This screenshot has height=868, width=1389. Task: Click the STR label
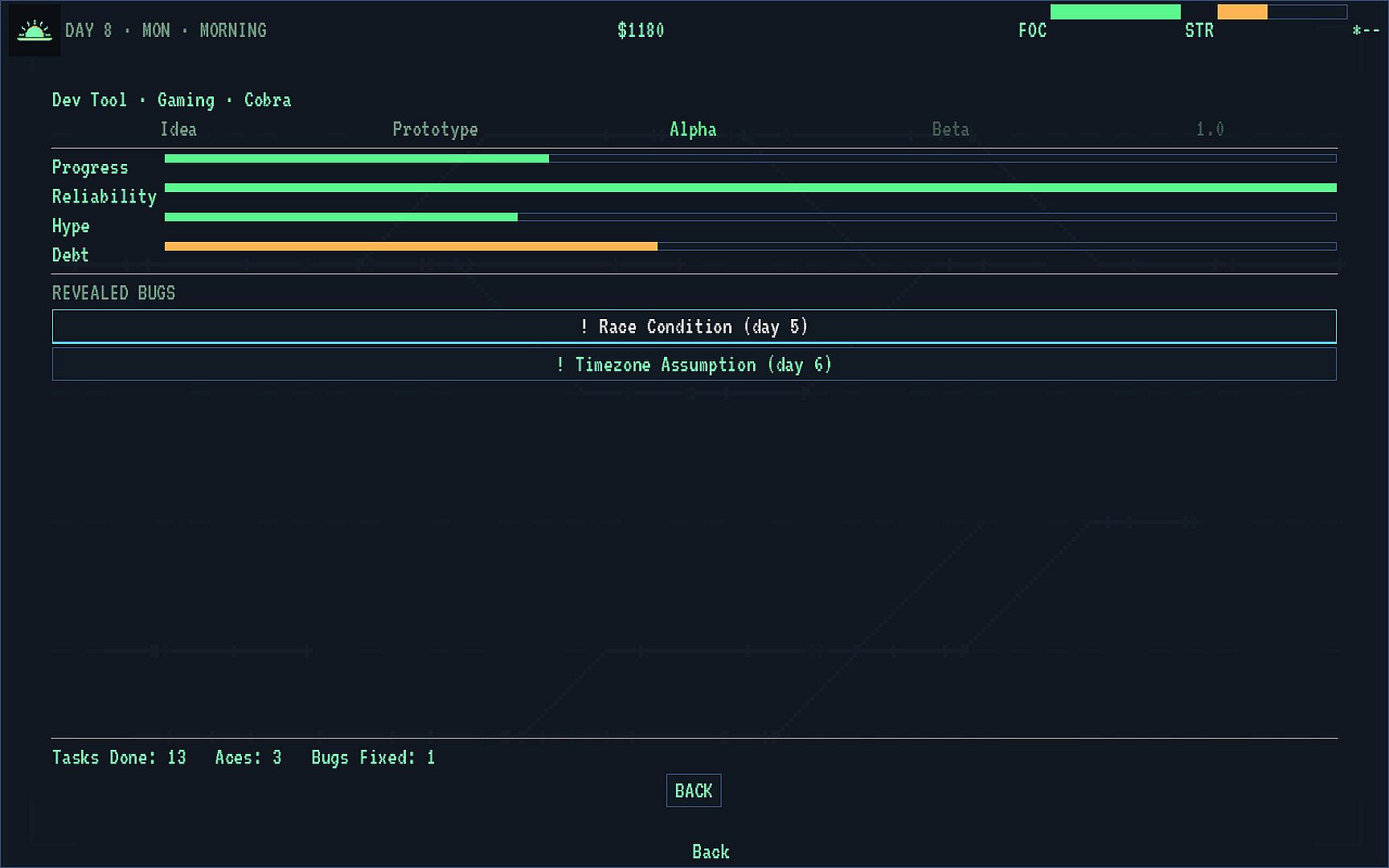click(1199, 31)
